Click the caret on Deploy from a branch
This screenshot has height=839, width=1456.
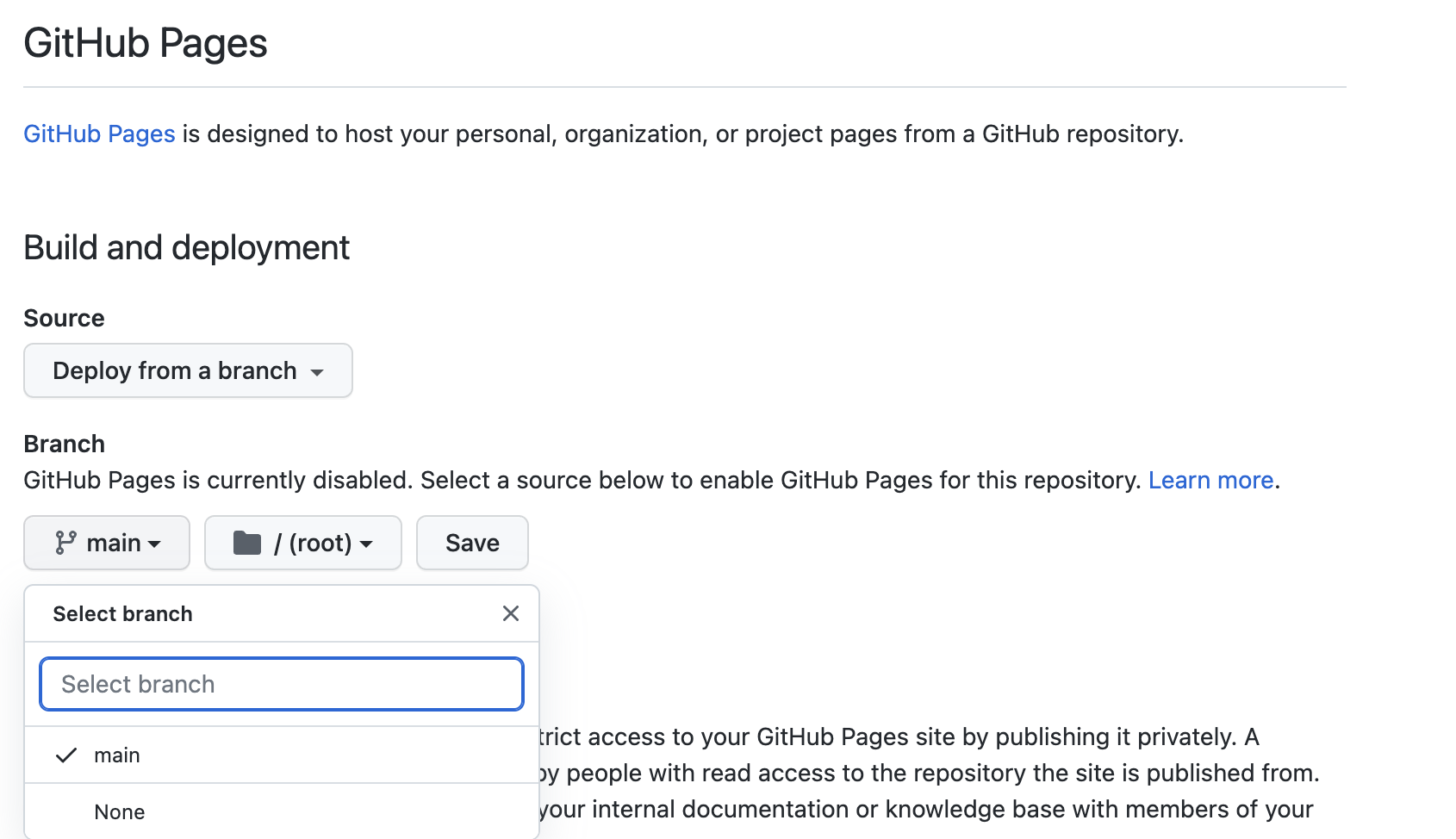(317, 372)
